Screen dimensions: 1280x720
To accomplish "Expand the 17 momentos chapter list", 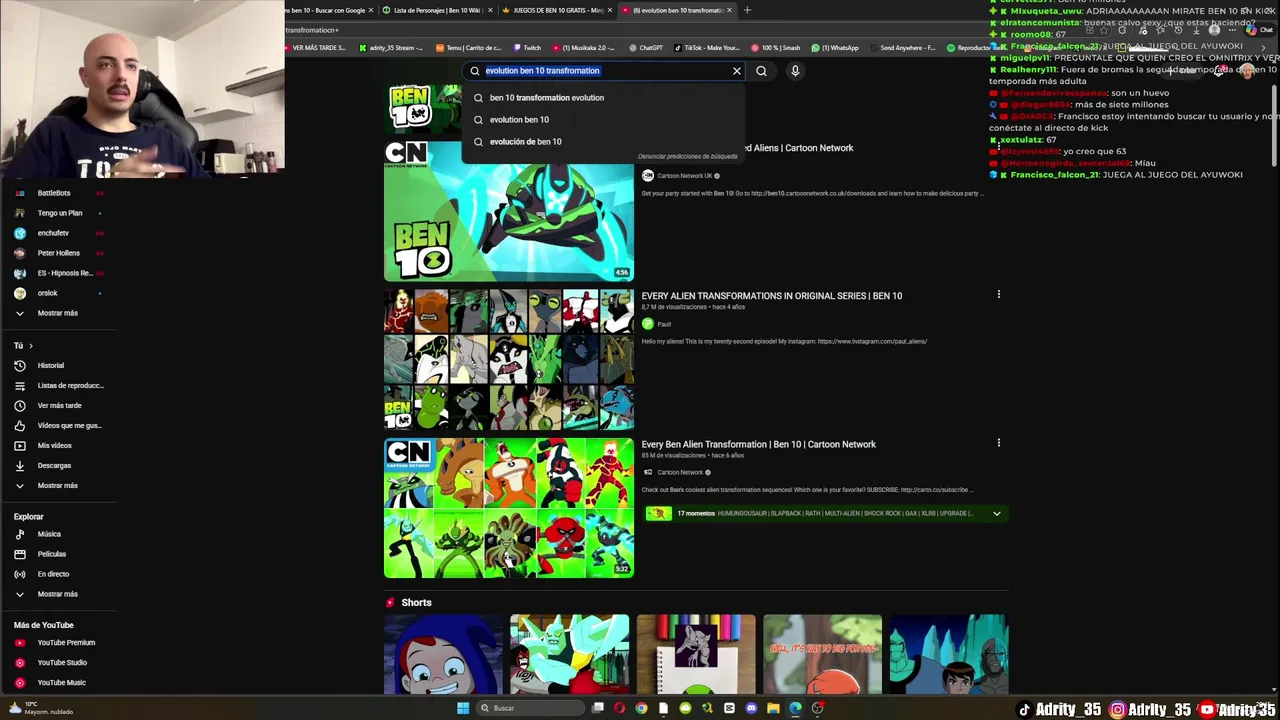I will click(996, 513).
